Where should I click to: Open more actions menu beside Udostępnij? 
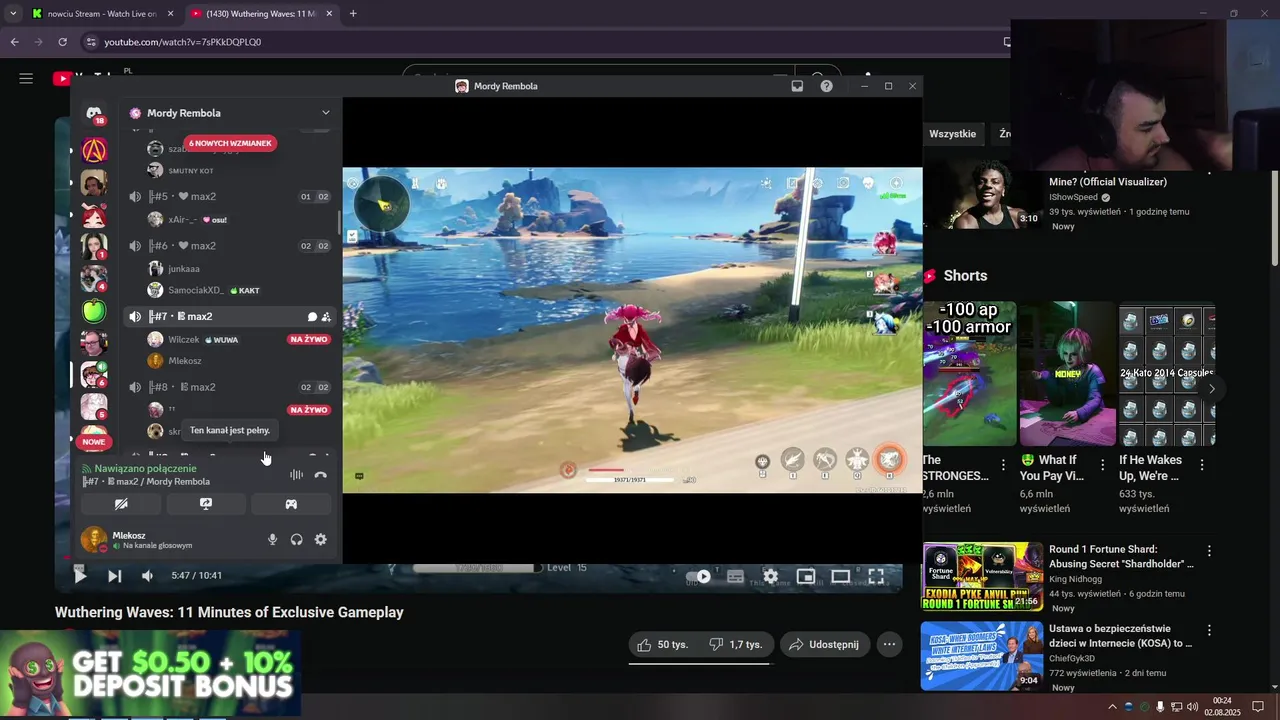pos(889,645)
